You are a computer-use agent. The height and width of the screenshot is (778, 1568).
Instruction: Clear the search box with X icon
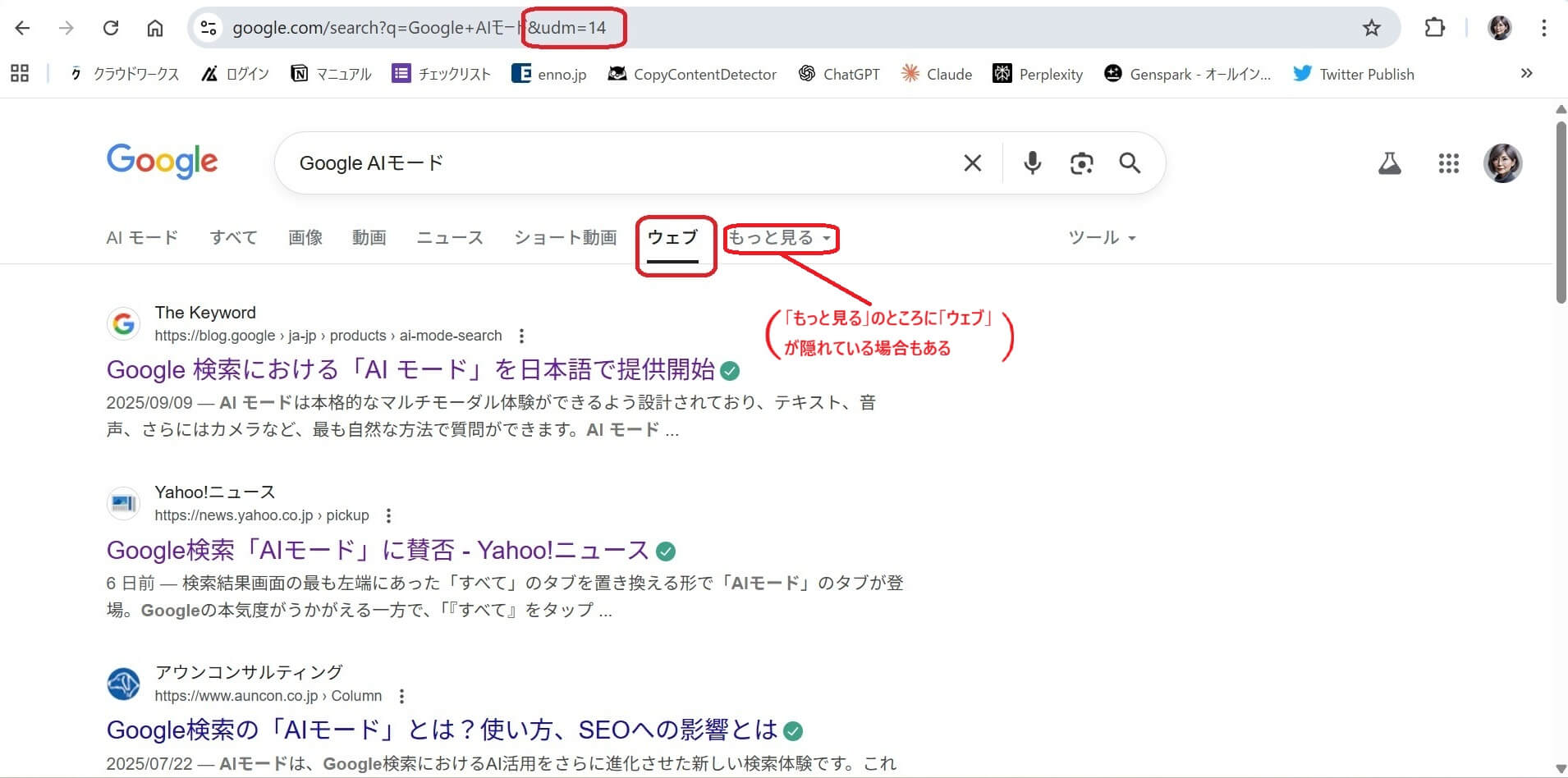click(x=972, y=163)
